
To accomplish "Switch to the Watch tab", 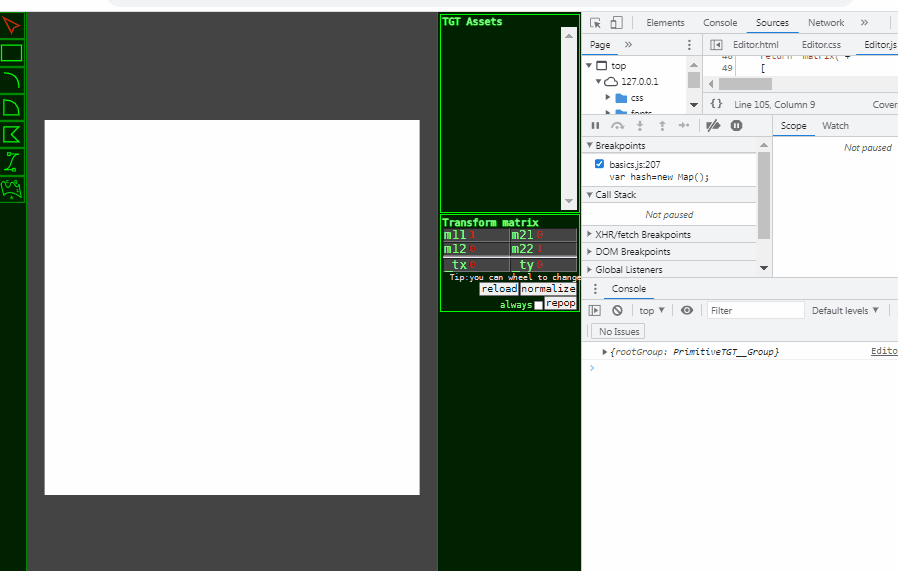I will click(835, 125).
